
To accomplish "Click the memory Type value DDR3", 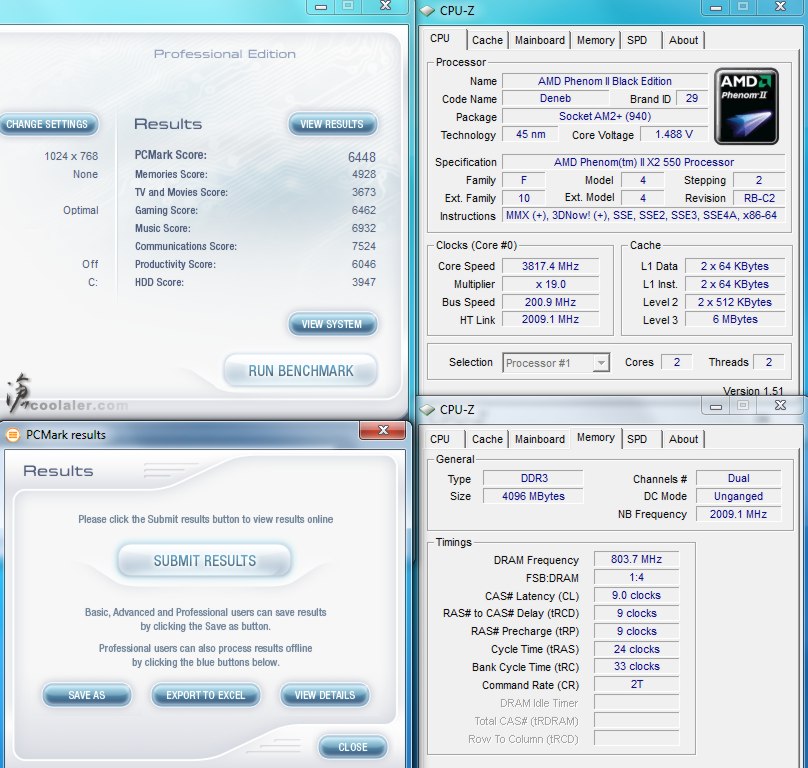I will (533, 478).
